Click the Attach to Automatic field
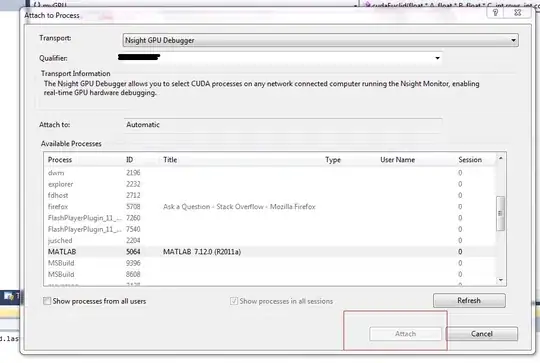The image size is (540, 363). tap(283, 125)
